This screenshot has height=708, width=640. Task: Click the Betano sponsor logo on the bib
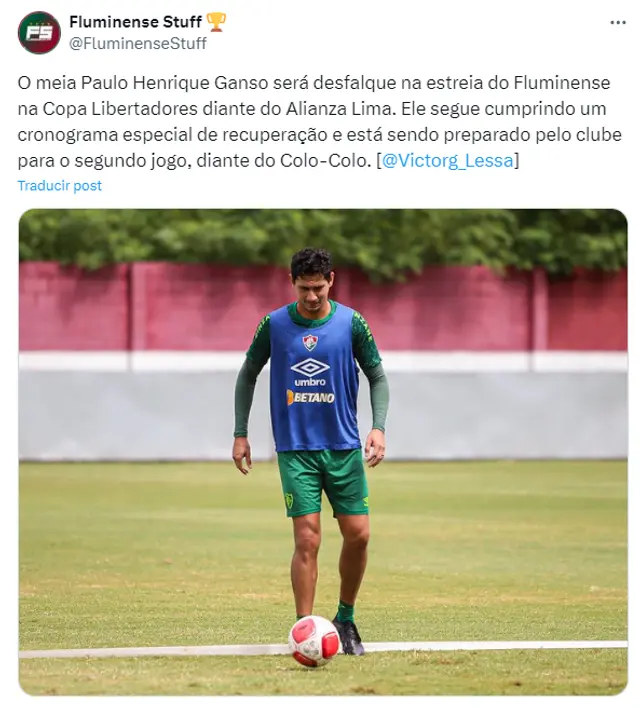(x=311, y=397)
